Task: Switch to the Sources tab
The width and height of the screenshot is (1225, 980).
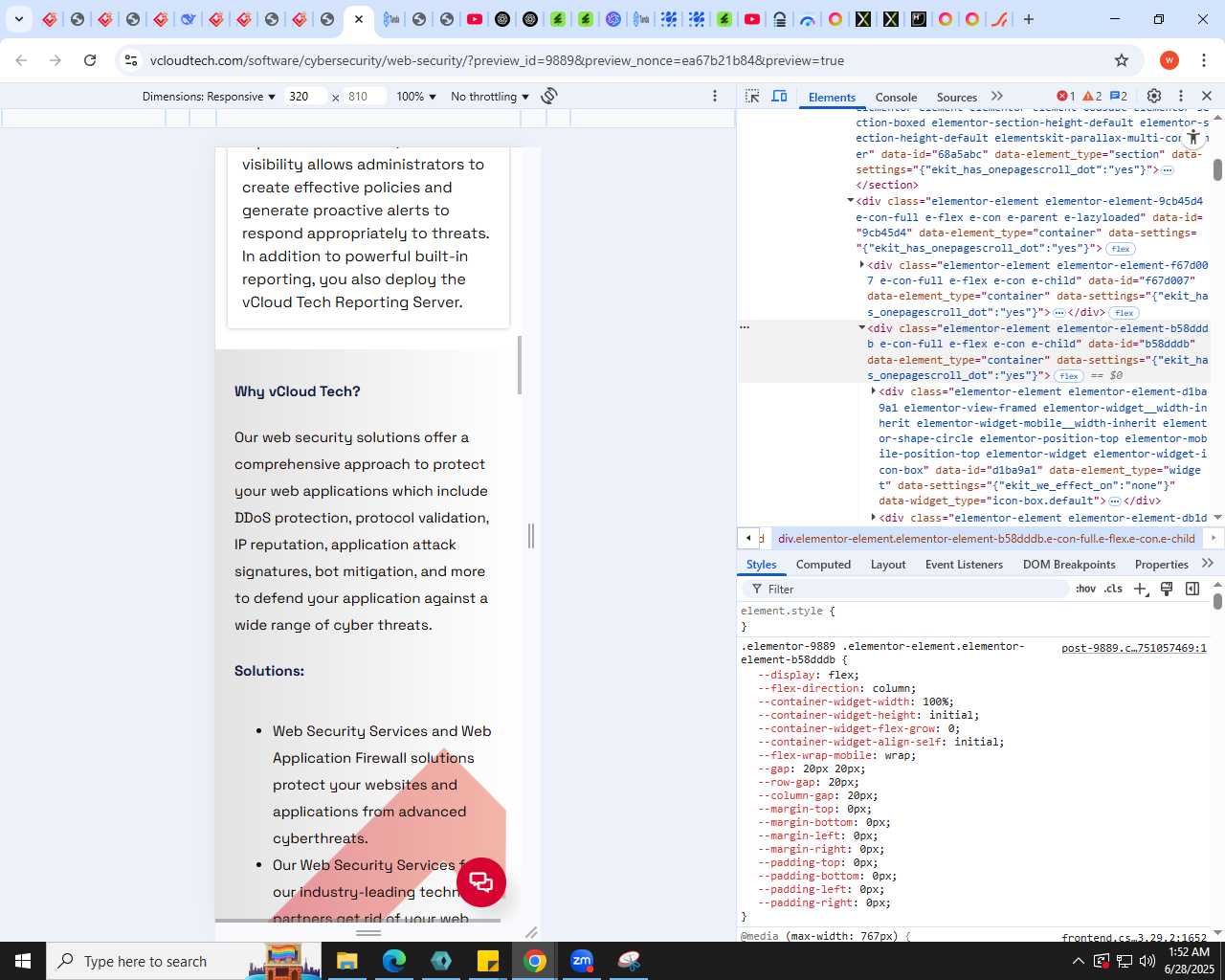Action: pos(957,97)
